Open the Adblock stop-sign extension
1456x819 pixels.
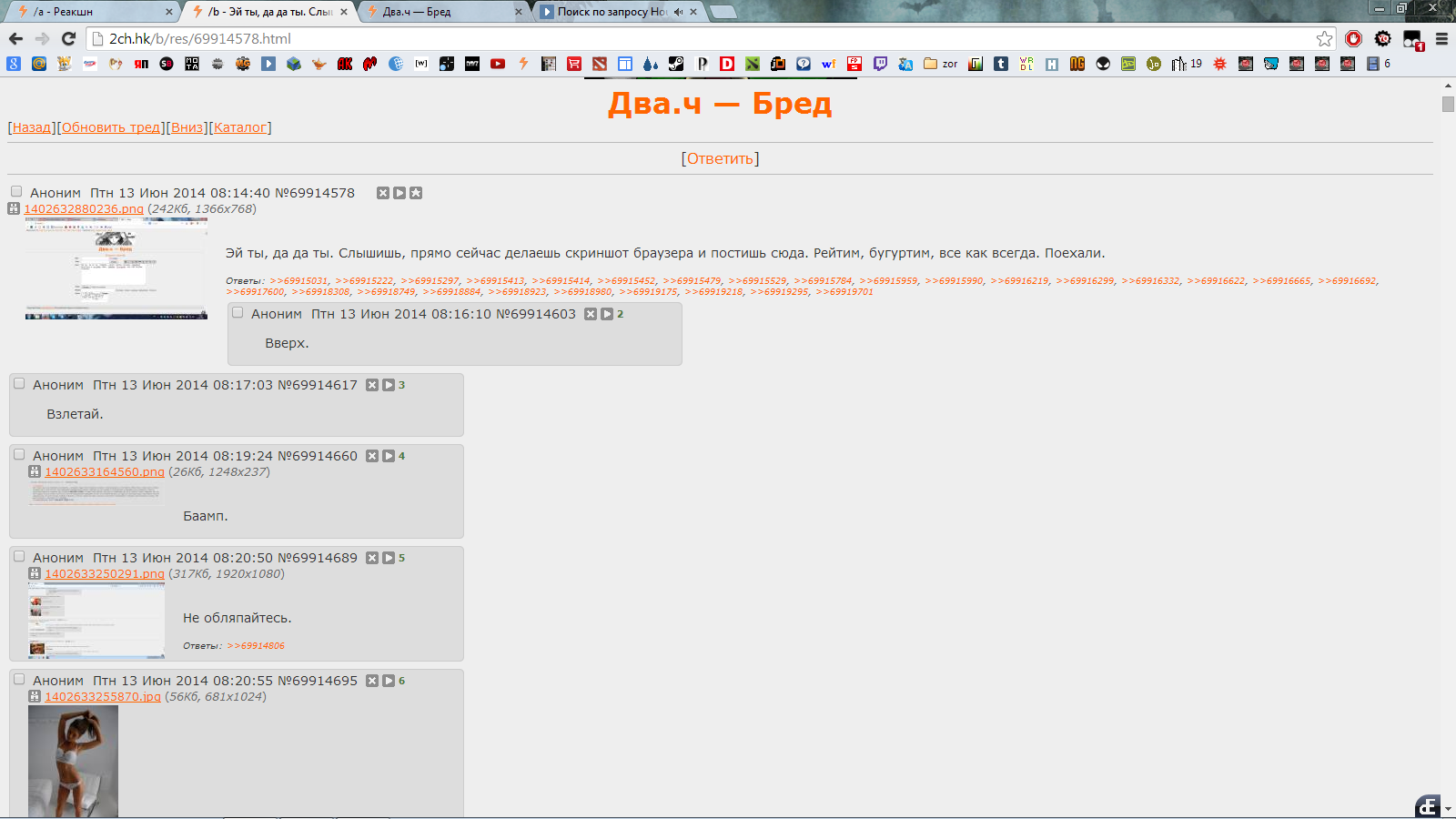point(1354,38)
